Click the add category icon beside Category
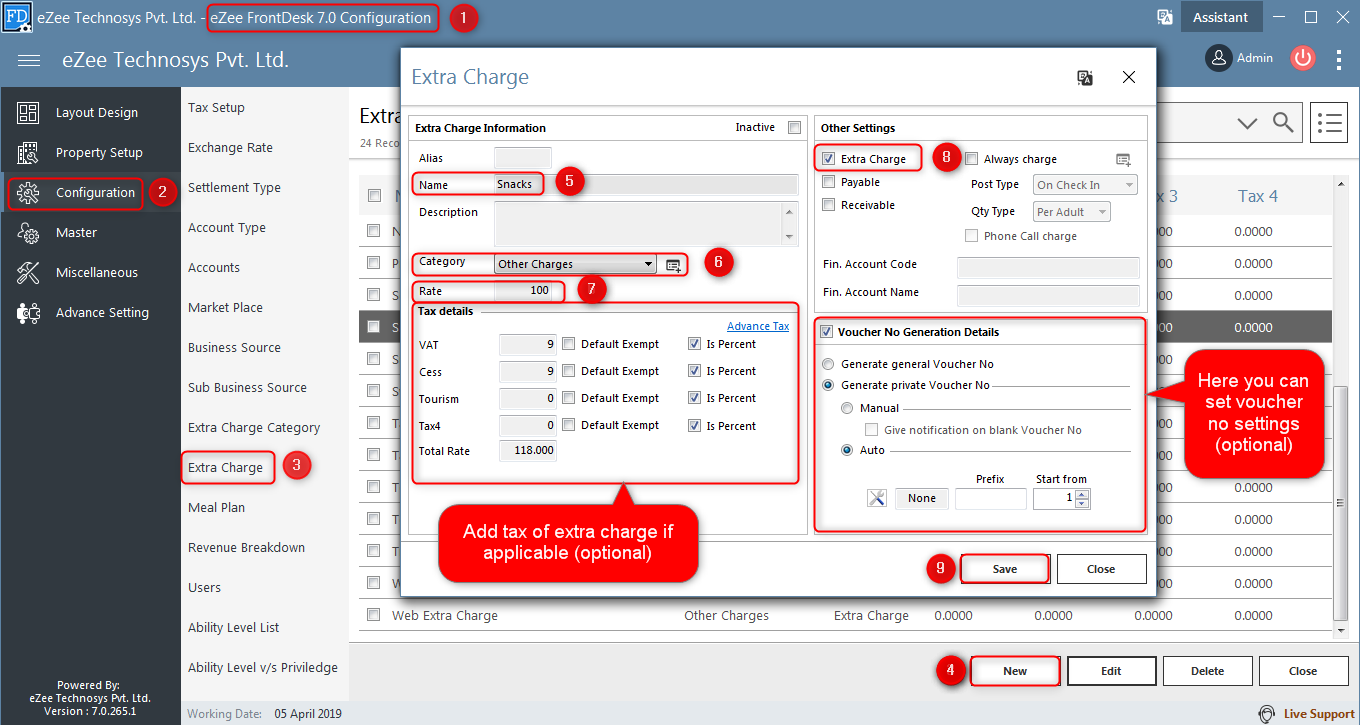The height and width of the screenshot is (725, 1360). click(673, 265)
